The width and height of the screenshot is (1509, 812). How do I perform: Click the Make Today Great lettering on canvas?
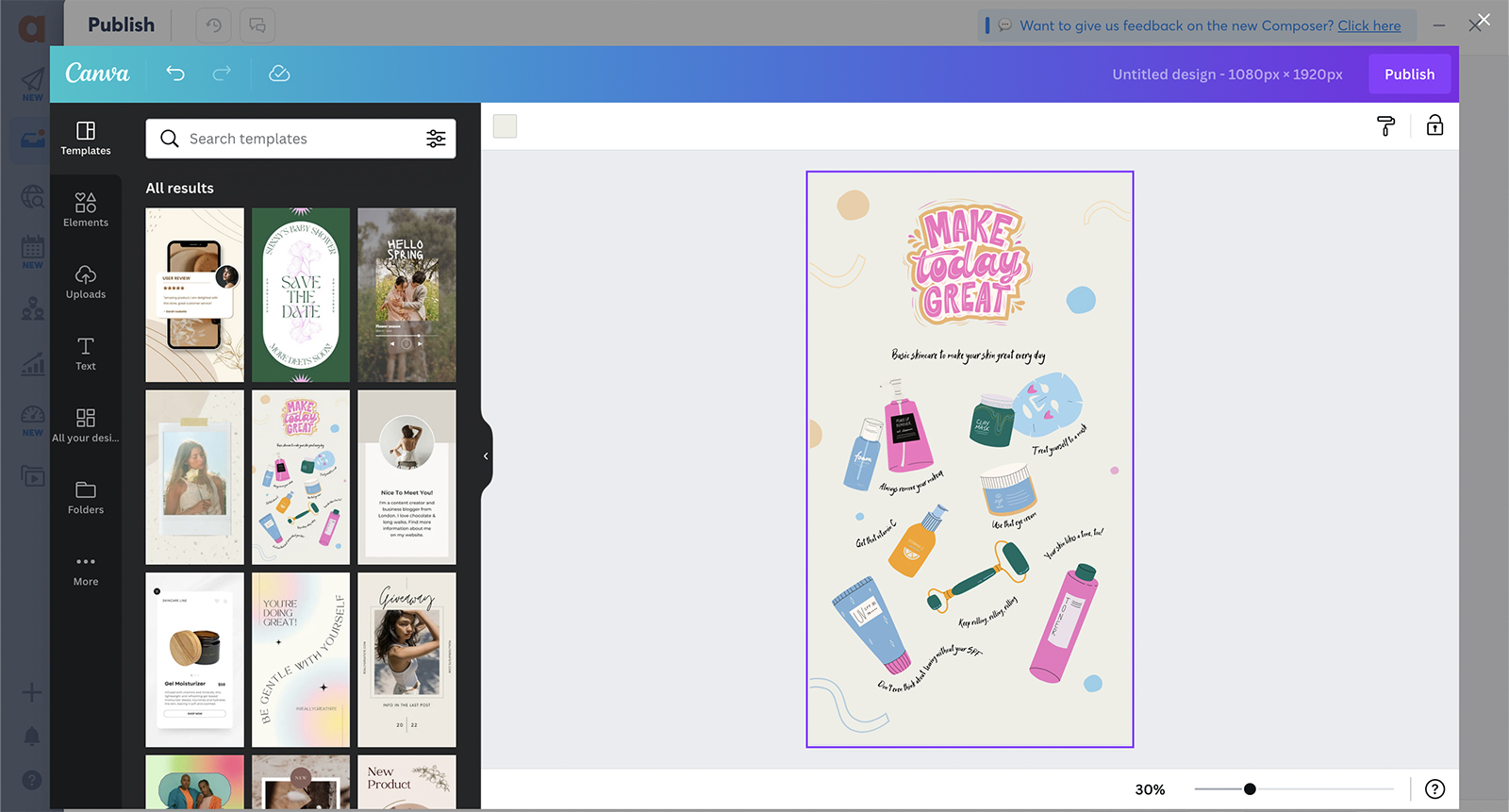[967, 263]
